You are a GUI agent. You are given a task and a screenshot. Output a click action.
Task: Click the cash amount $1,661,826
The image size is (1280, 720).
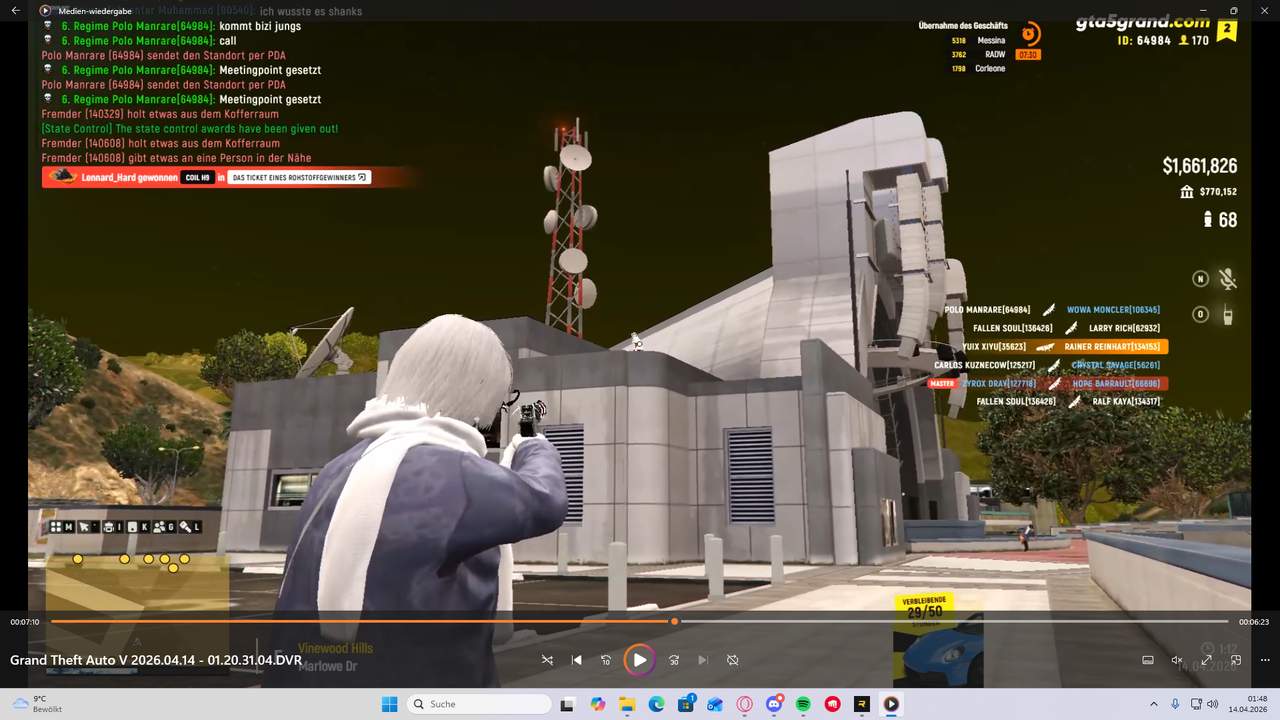[x=1200, y=167]
